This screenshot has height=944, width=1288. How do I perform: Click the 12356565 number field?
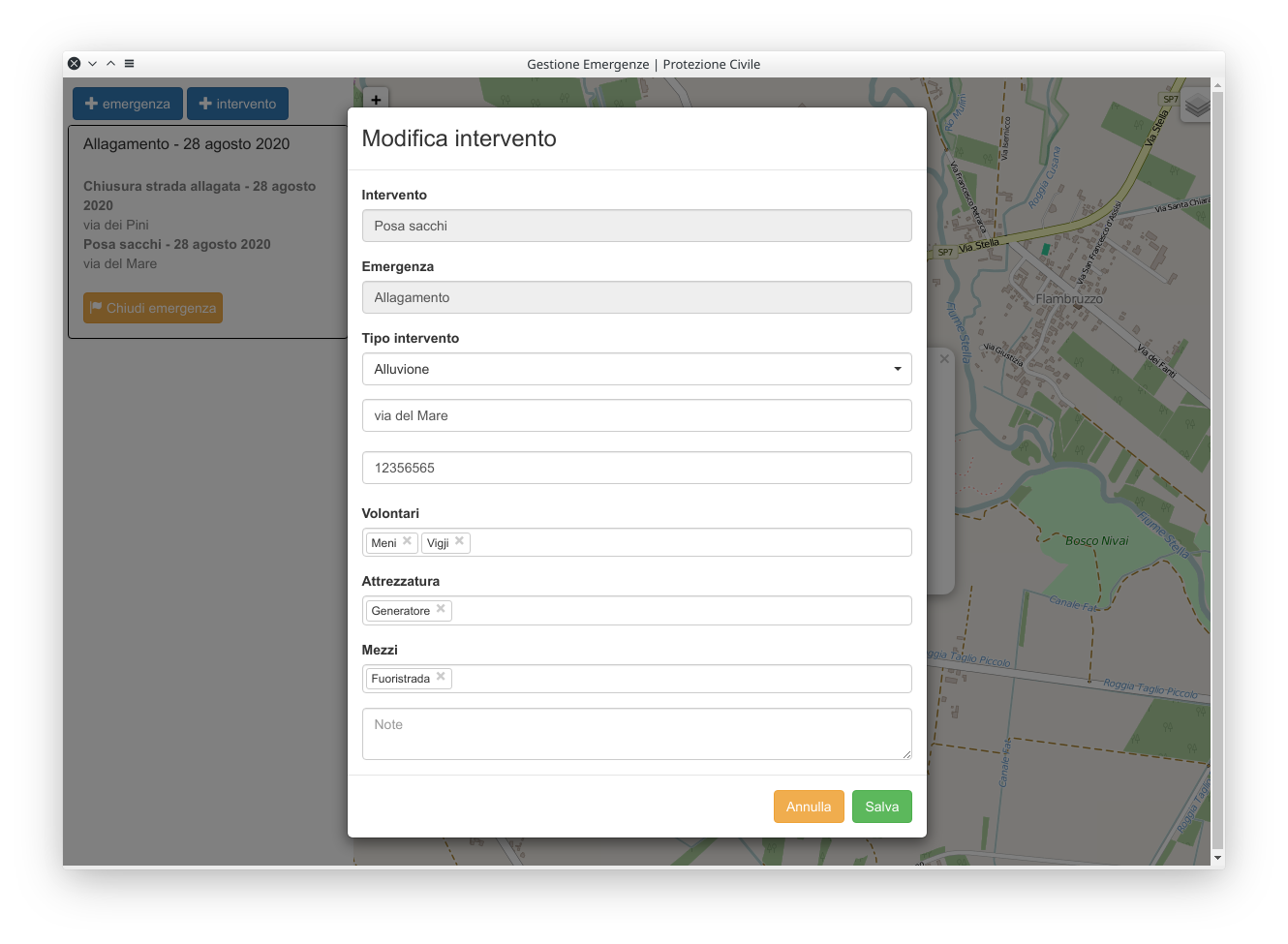(x=636, y=468)
